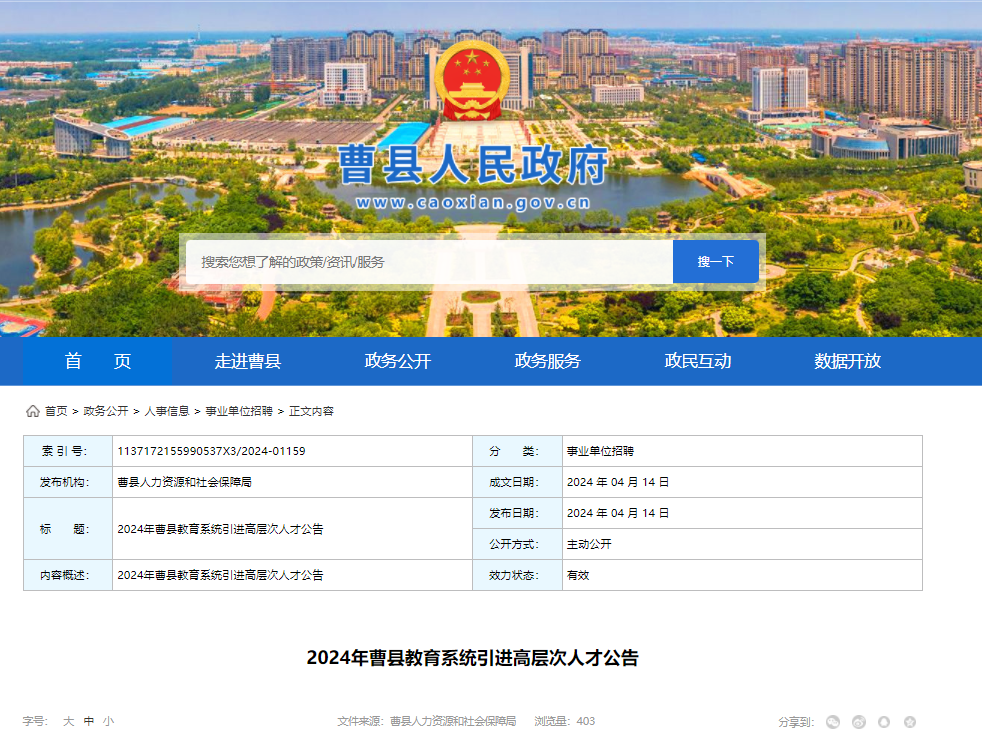
Task: Click 内容概述 row summary value
Action: point(220,575)
